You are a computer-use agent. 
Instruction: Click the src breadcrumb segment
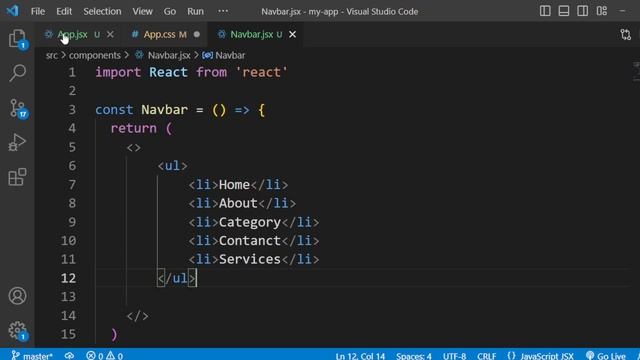click(x=51, y=55)
